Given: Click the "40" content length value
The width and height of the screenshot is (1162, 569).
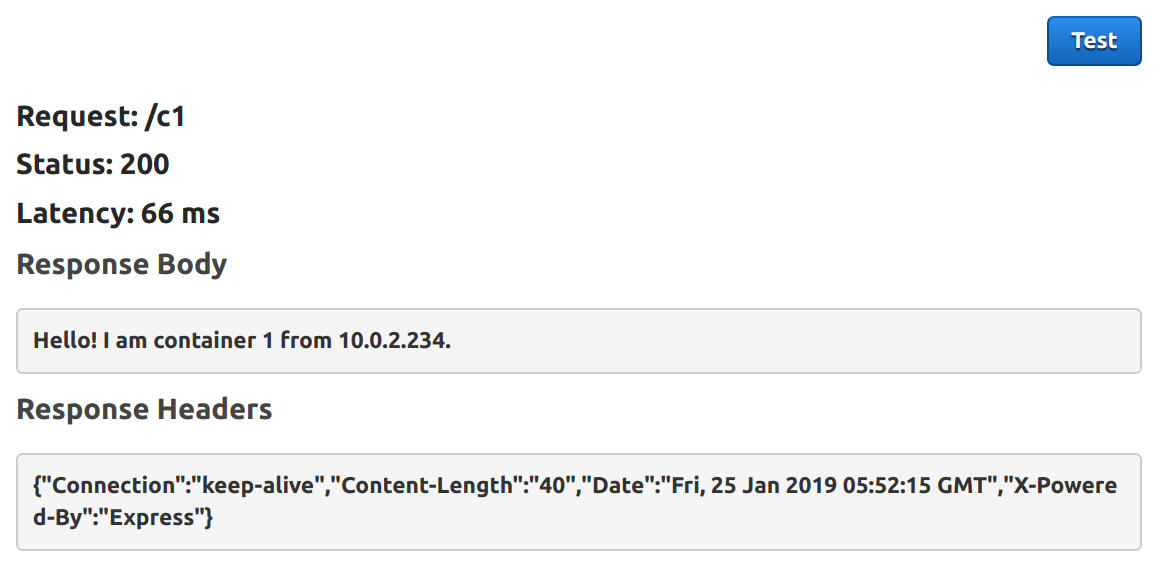Looking at the screenshot, I should (555, 486).
